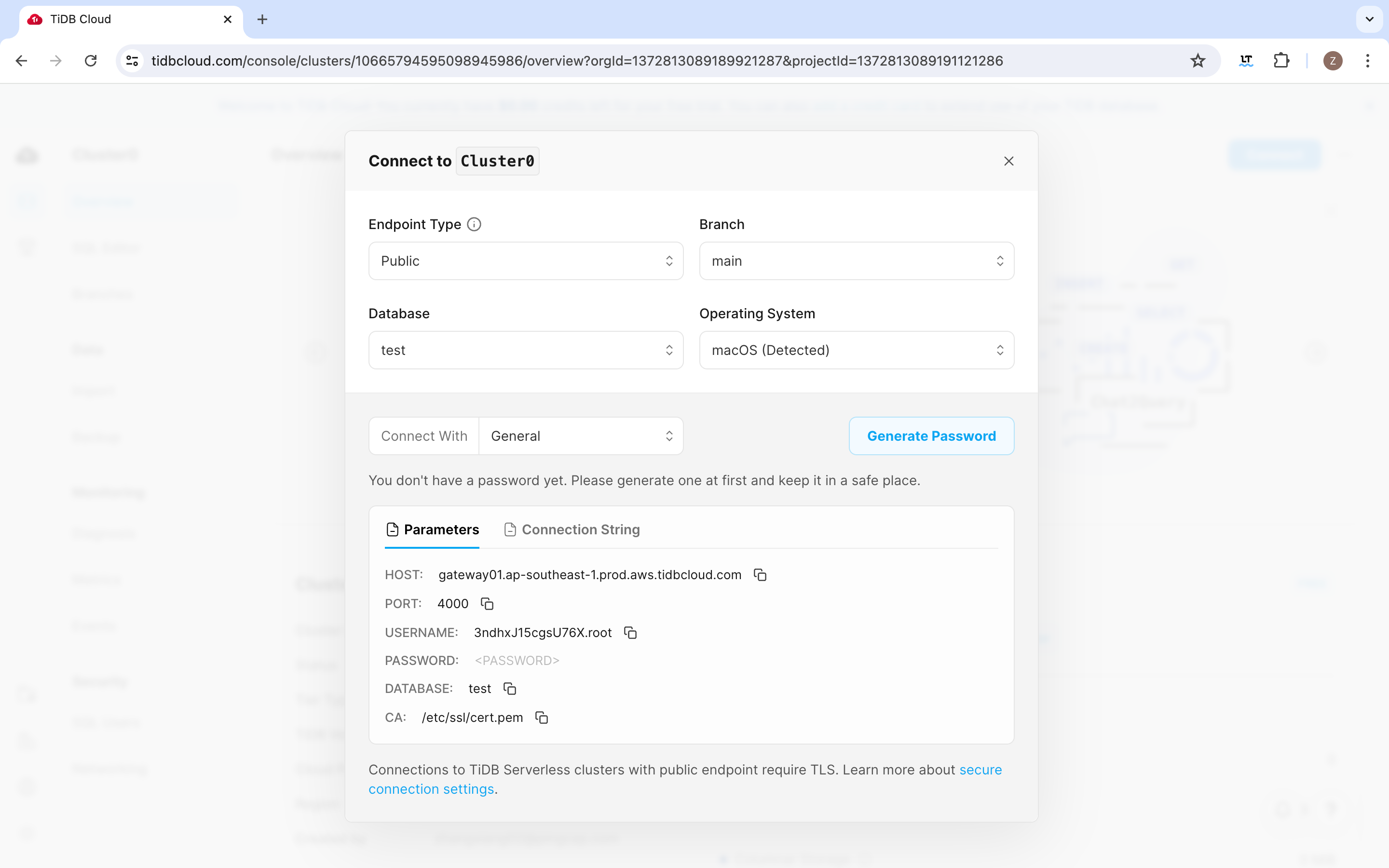View site information in the address bar
Viewport: 1389px width, 868px height.
[x=132, y=61]
